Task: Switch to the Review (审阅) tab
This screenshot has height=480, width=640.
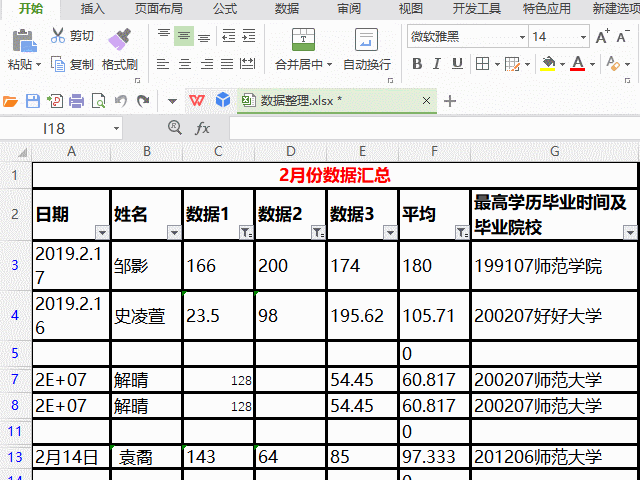Action: 349,9
